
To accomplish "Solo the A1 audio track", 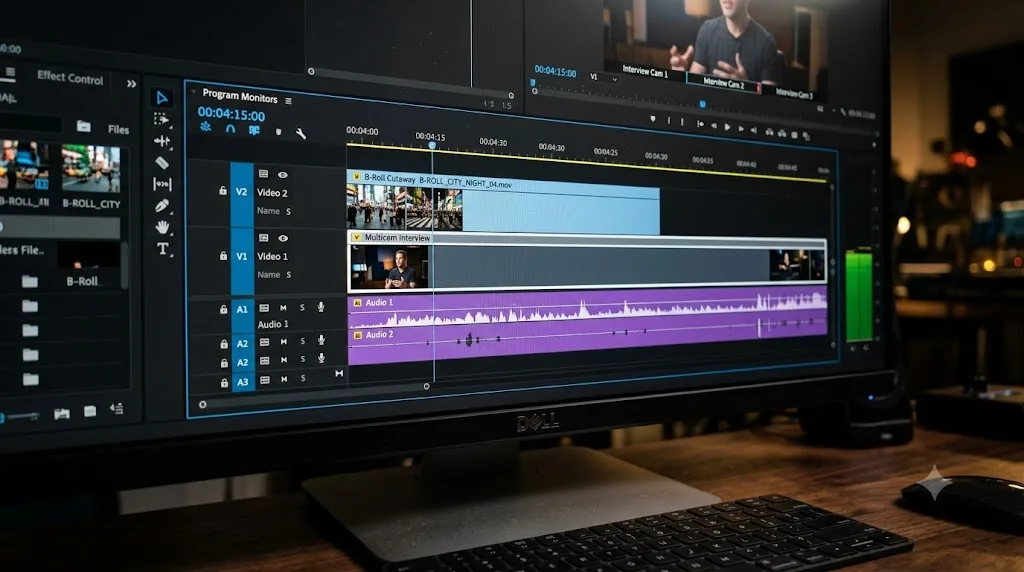I will point(302,308).
